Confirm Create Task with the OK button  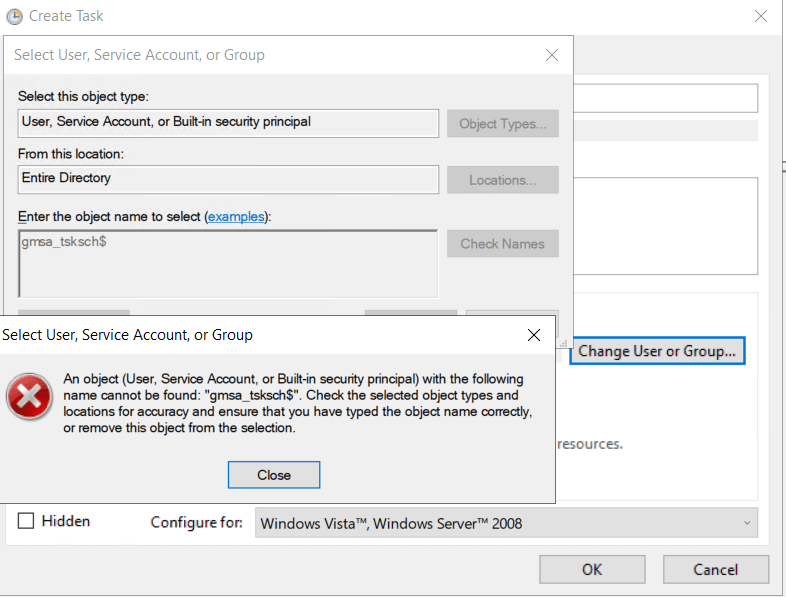[592, 569]
